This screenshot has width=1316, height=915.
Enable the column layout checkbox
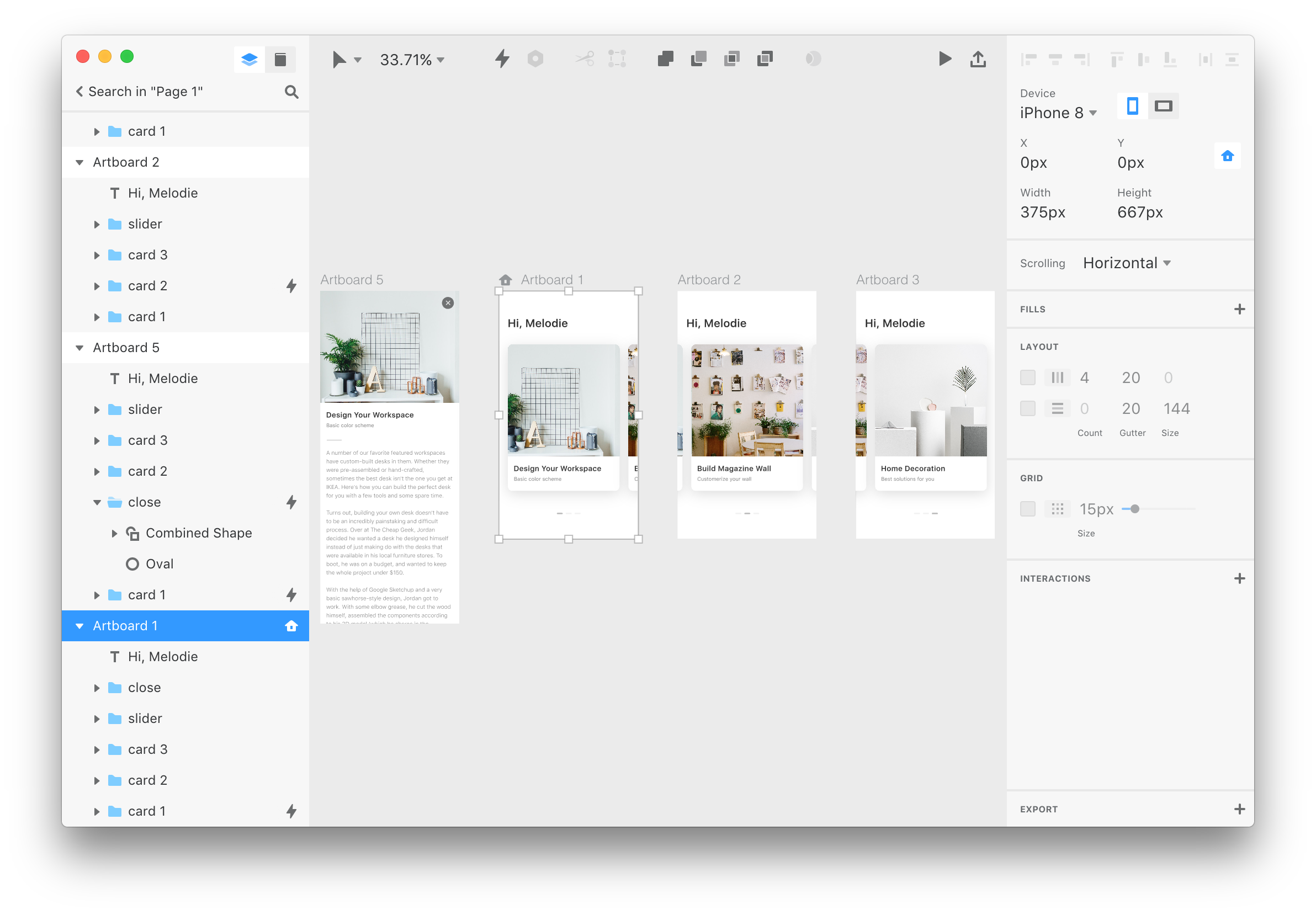click(x=1028, y=377)
